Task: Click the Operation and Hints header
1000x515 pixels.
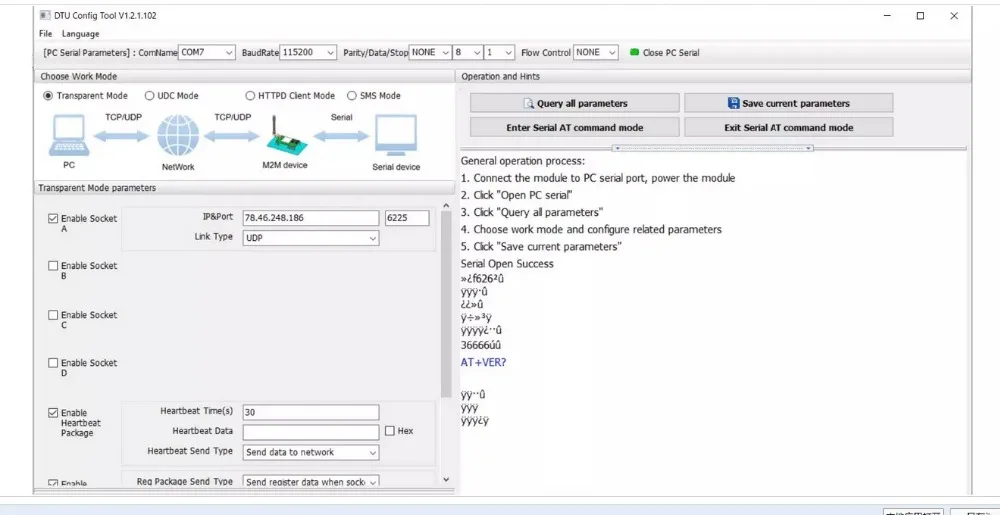Action: [x=501, y=76]
